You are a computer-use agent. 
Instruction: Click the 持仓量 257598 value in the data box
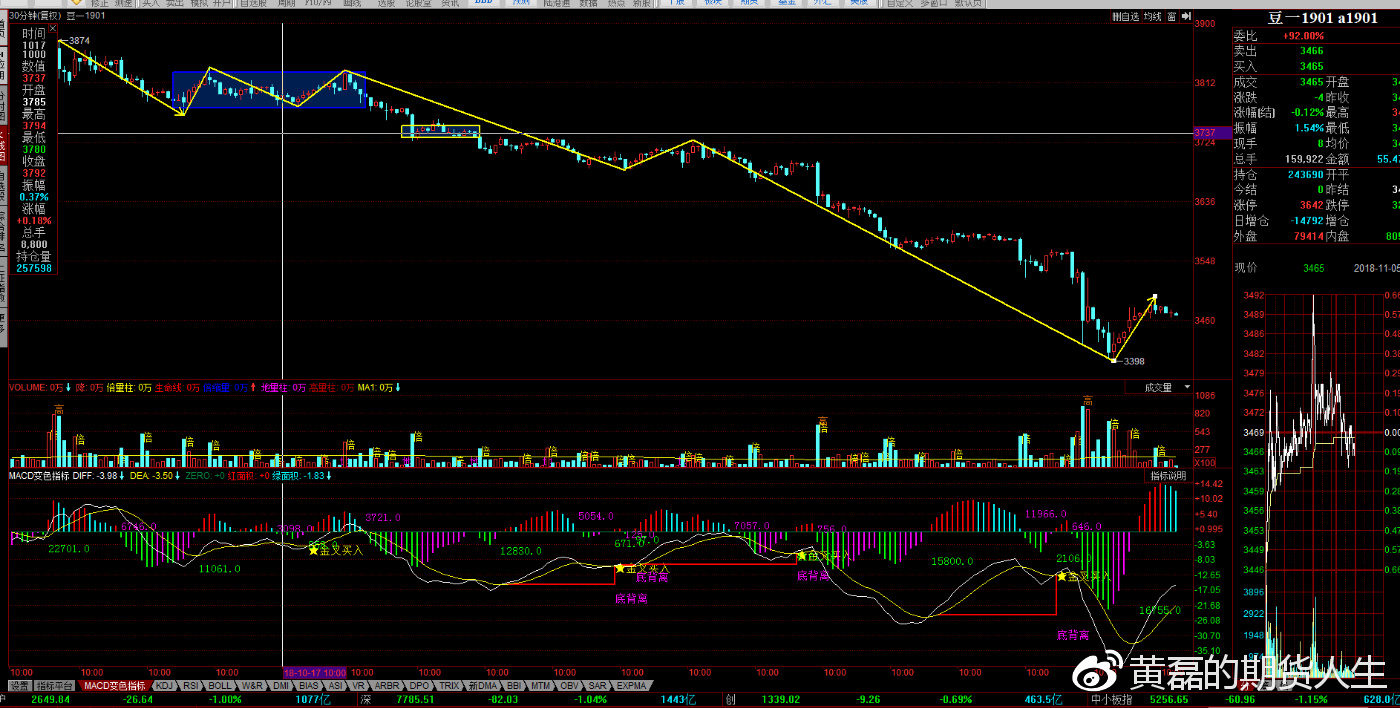pyautogui.click(x=34, y=268)
